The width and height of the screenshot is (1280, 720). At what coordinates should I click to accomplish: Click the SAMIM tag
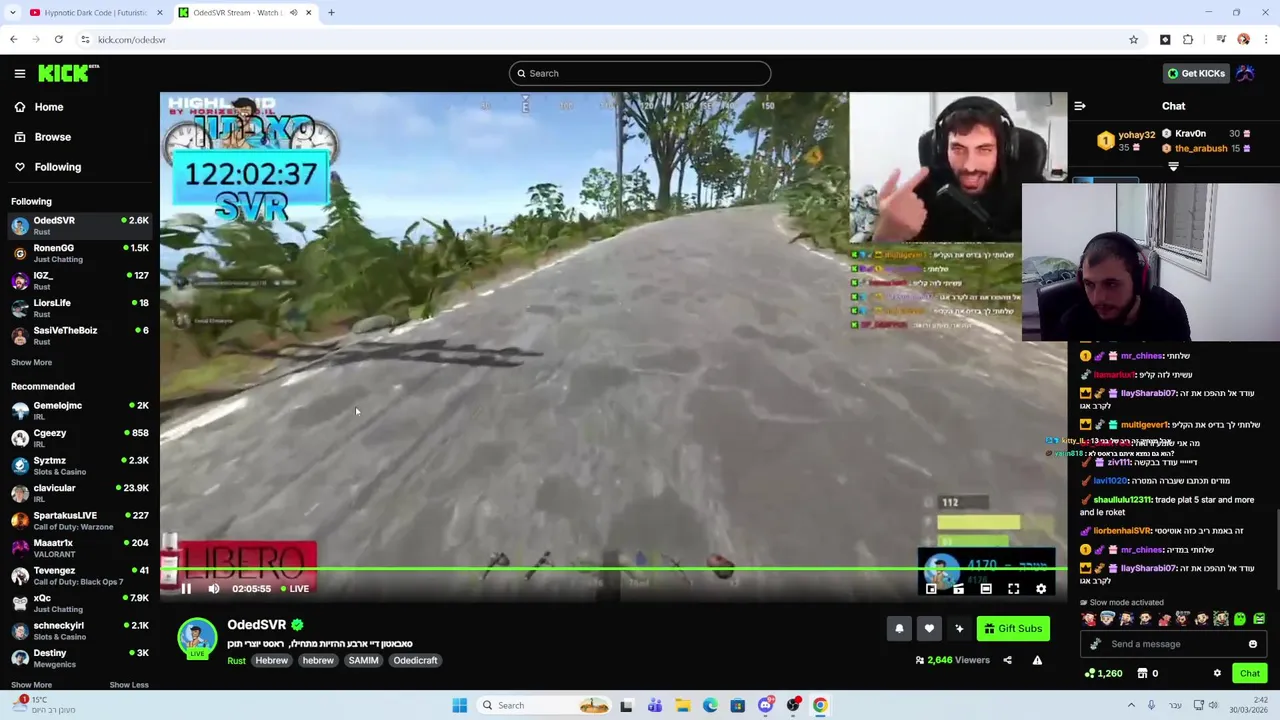coord(363,661)
